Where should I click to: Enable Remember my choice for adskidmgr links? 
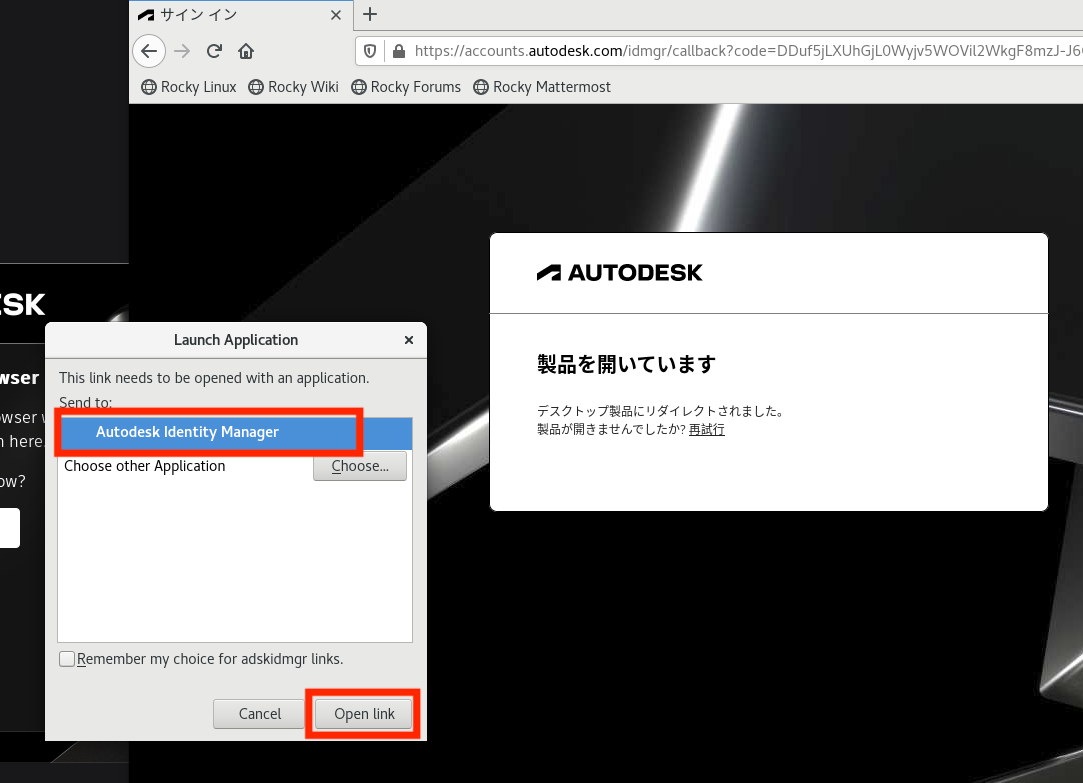[x=67, y=658]
